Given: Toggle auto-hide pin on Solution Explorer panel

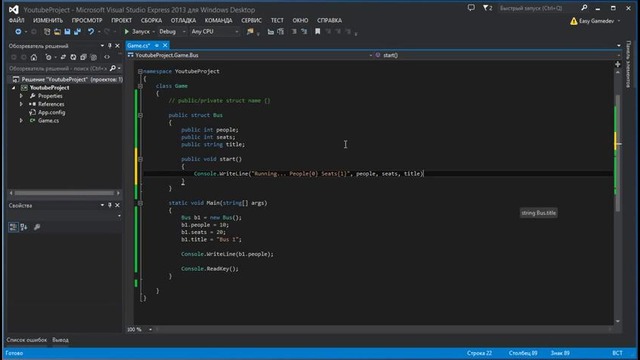Looking at the screenshot, I should [x=109, y=46].
